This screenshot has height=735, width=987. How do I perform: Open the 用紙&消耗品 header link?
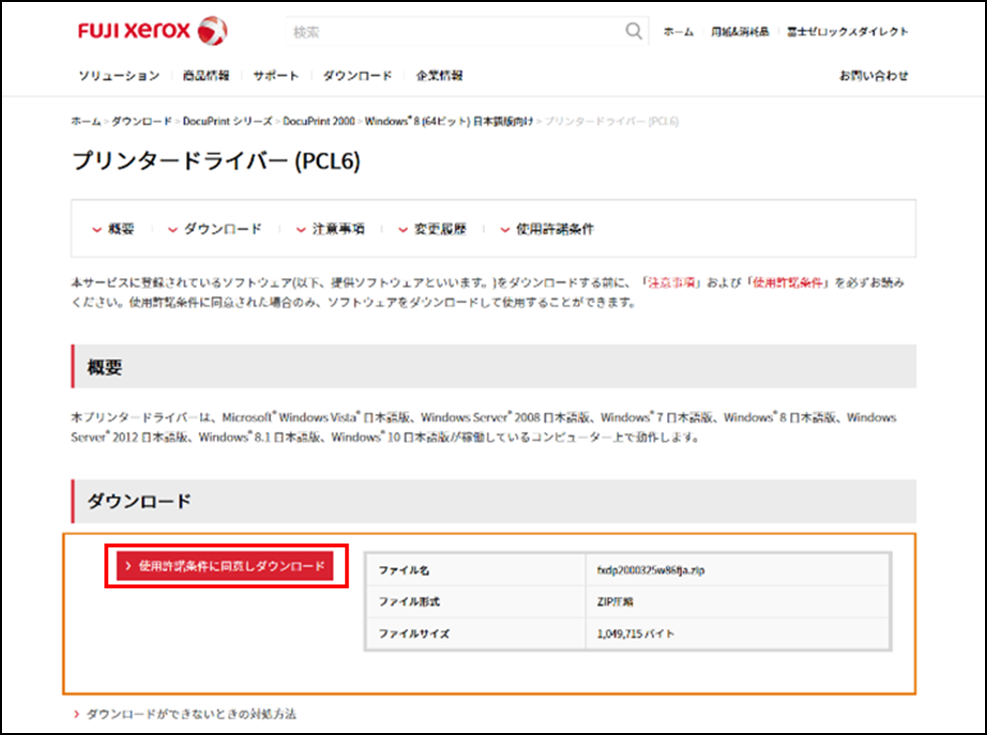tap(740, 31)
